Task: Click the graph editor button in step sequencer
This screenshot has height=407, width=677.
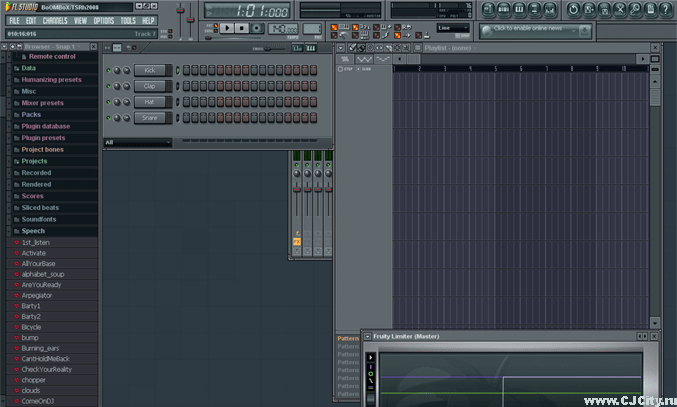Action: [x=297, y=48]
